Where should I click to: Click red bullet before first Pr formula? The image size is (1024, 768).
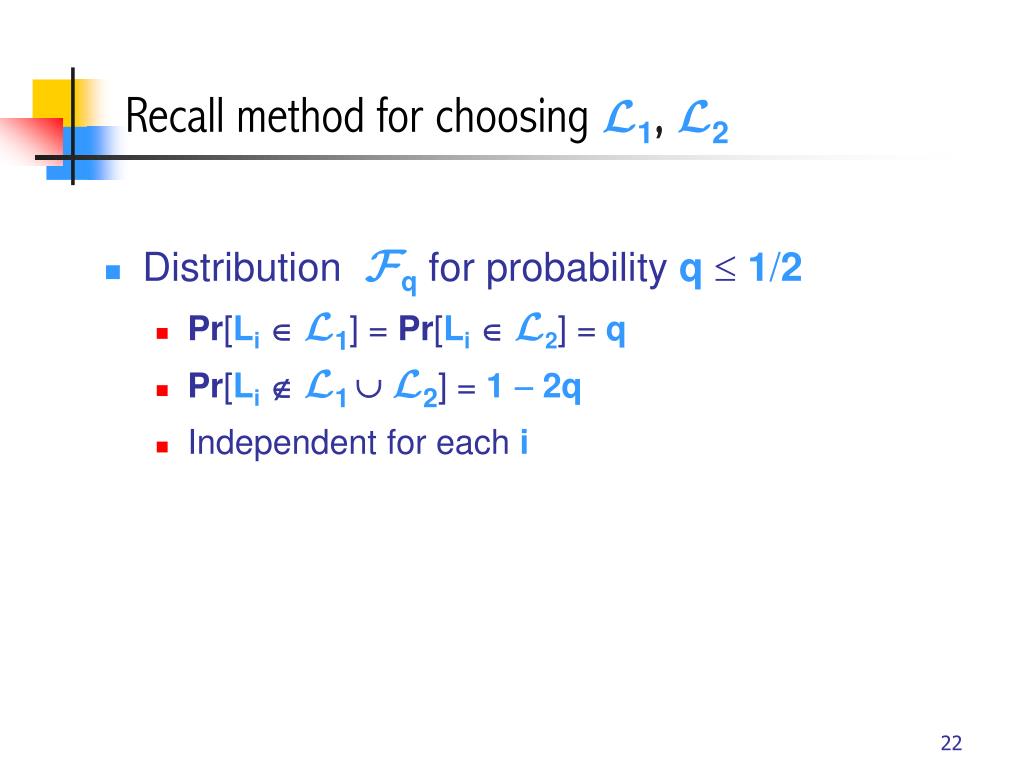(163, 334)
